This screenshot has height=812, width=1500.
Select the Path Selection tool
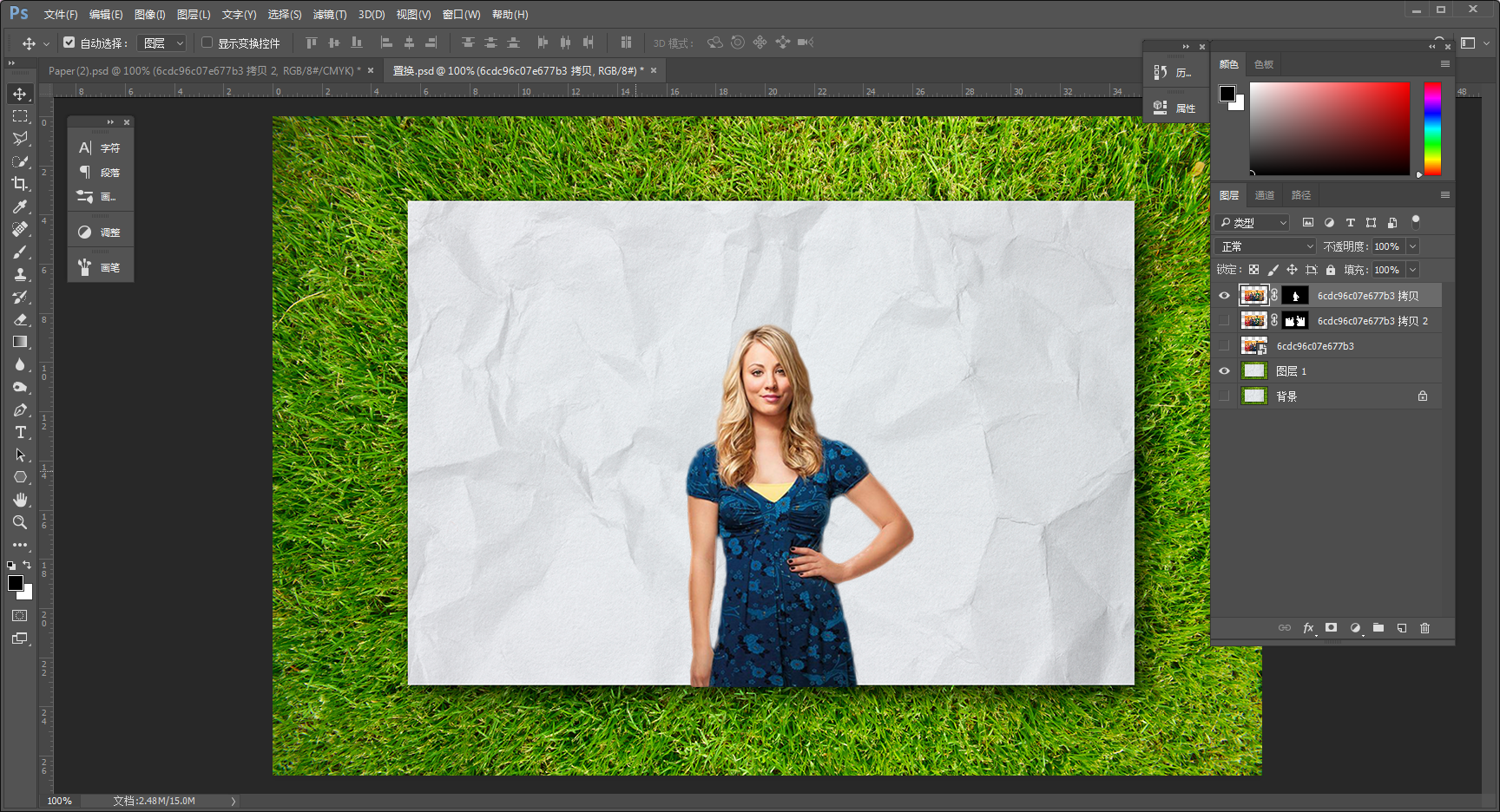tap(20, 455)
